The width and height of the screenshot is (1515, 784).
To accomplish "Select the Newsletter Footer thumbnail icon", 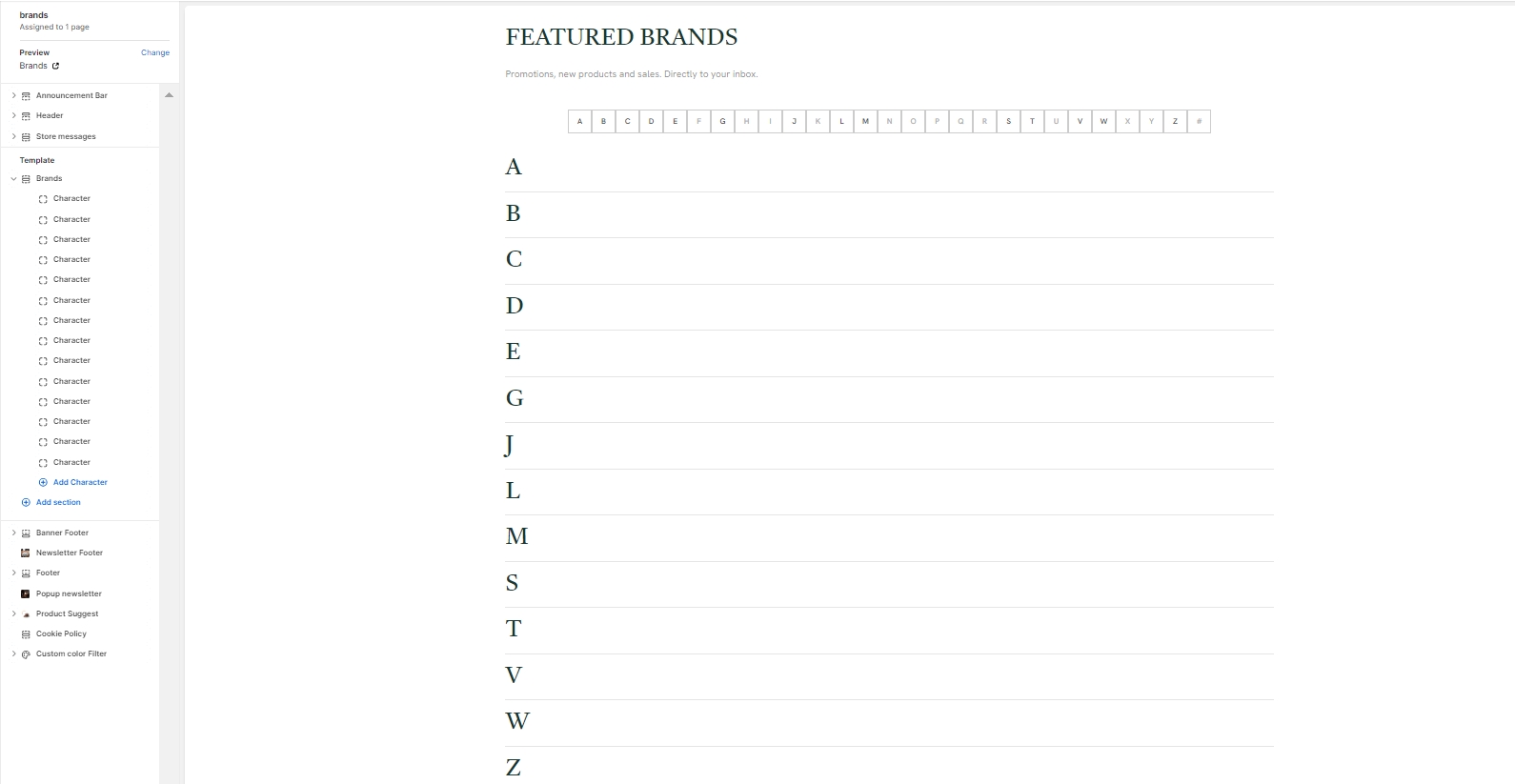I will (x=26, y=553).
